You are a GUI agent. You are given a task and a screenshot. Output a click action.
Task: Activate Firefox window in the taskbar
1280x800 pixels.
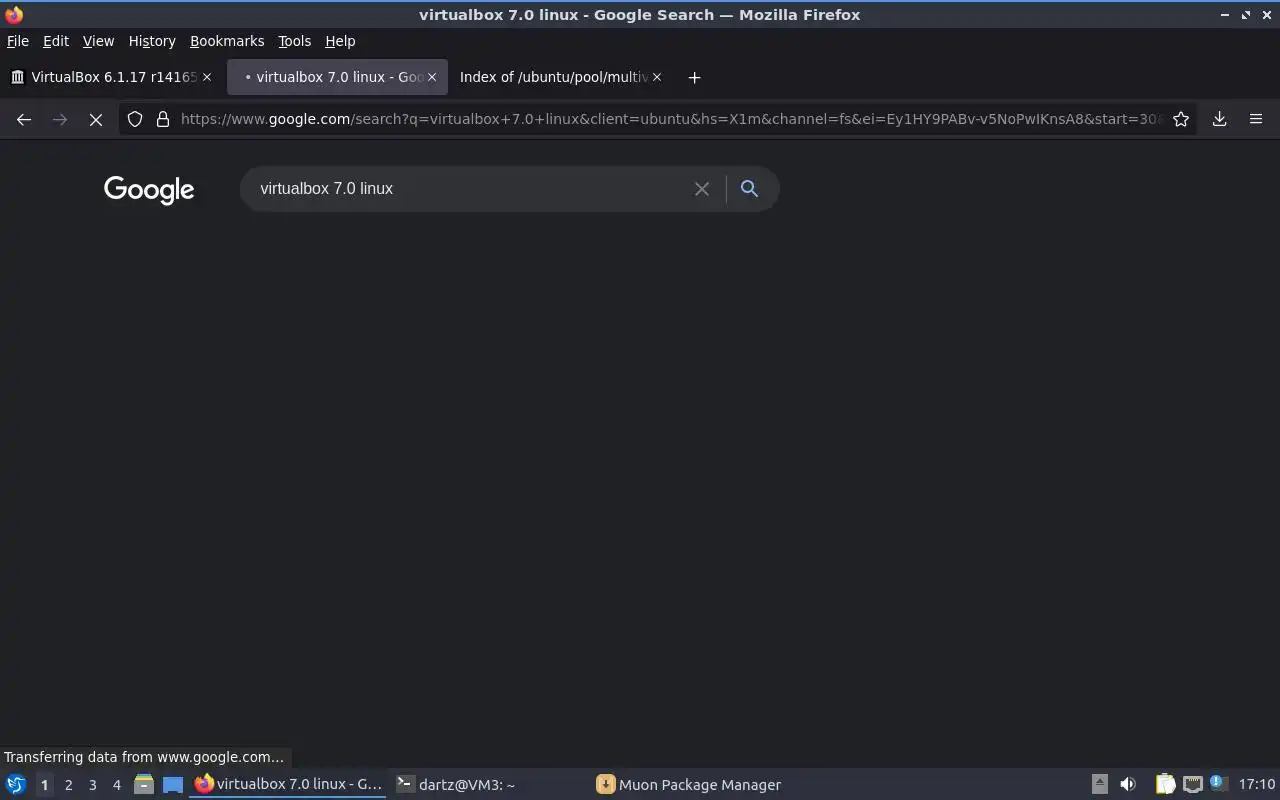click(289, 785)
